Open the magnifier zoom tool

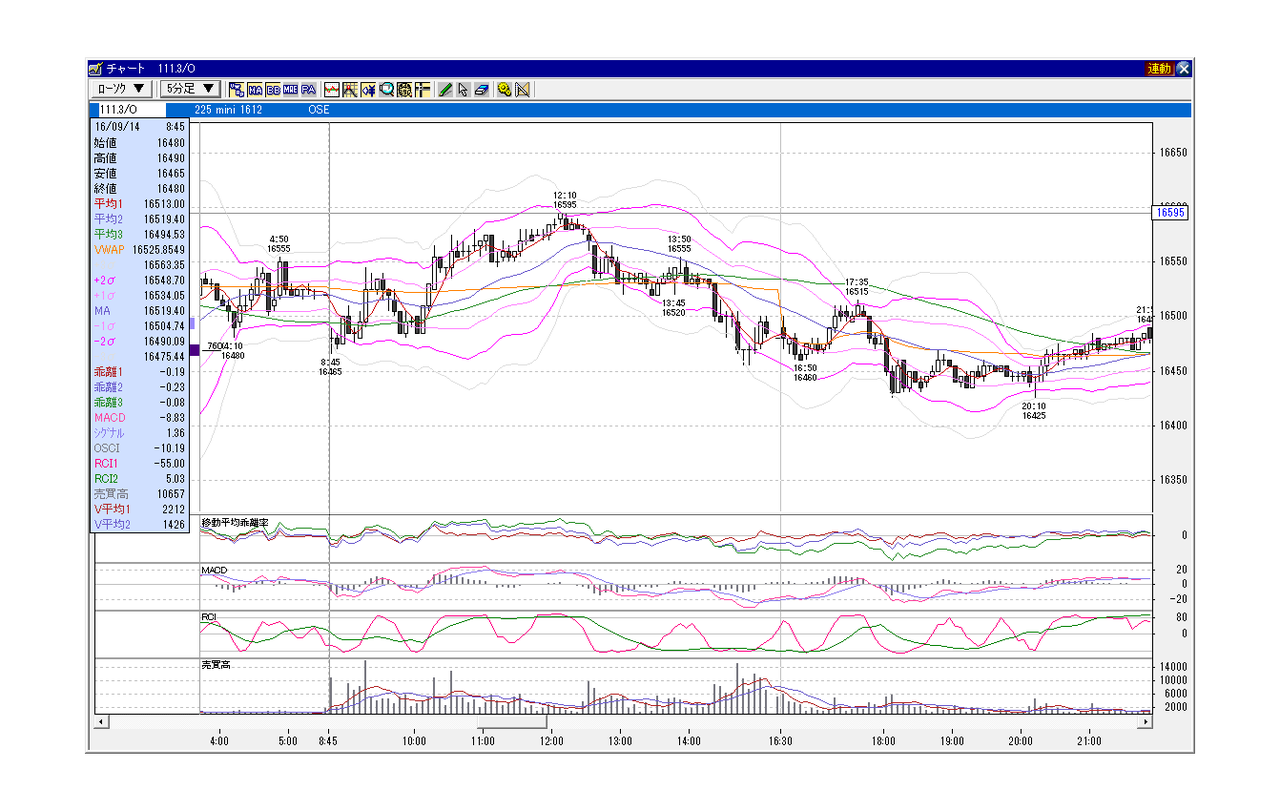(x=386, y=89)
